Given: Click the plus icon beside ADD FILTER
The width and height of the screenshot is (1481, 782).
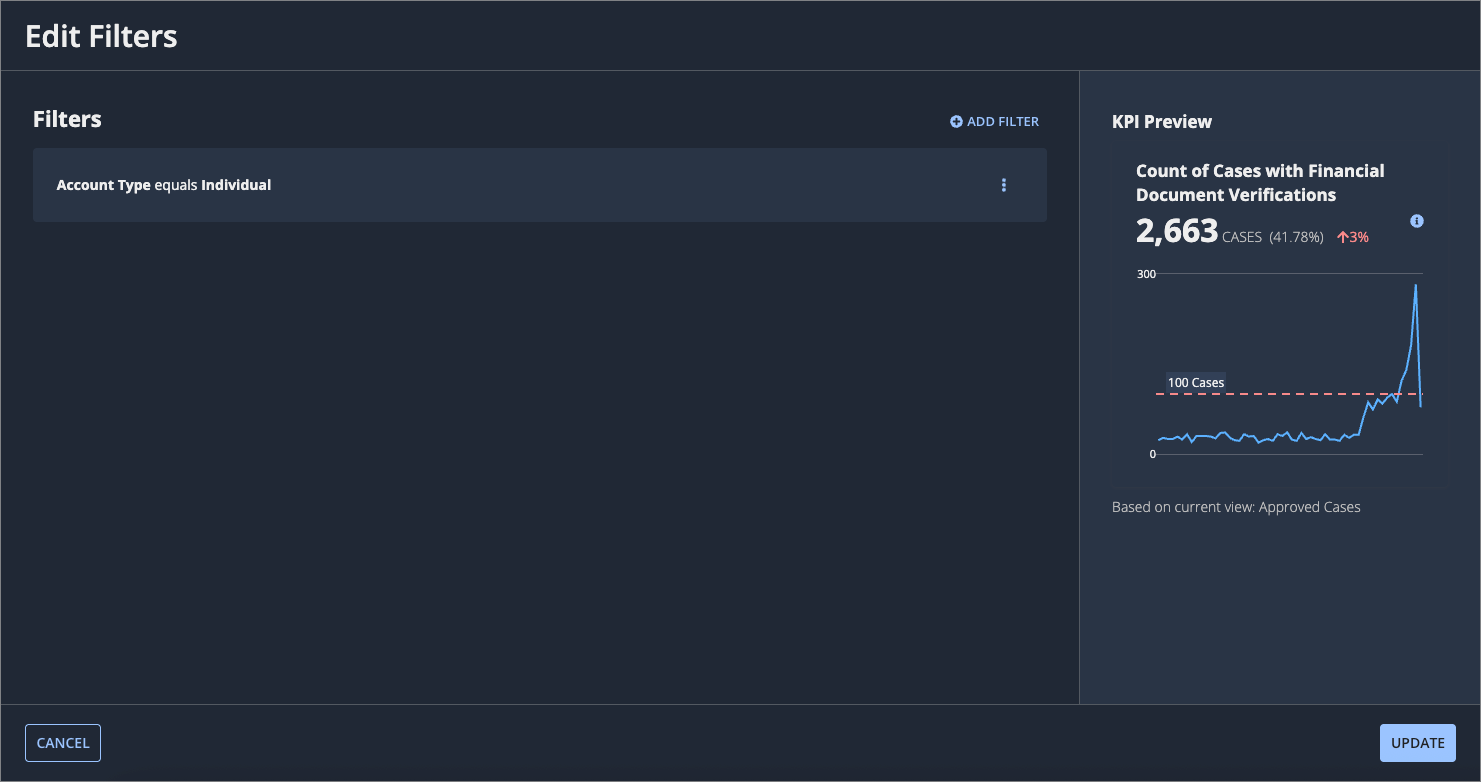Looking at the screenshot, I should coord(956,121).
